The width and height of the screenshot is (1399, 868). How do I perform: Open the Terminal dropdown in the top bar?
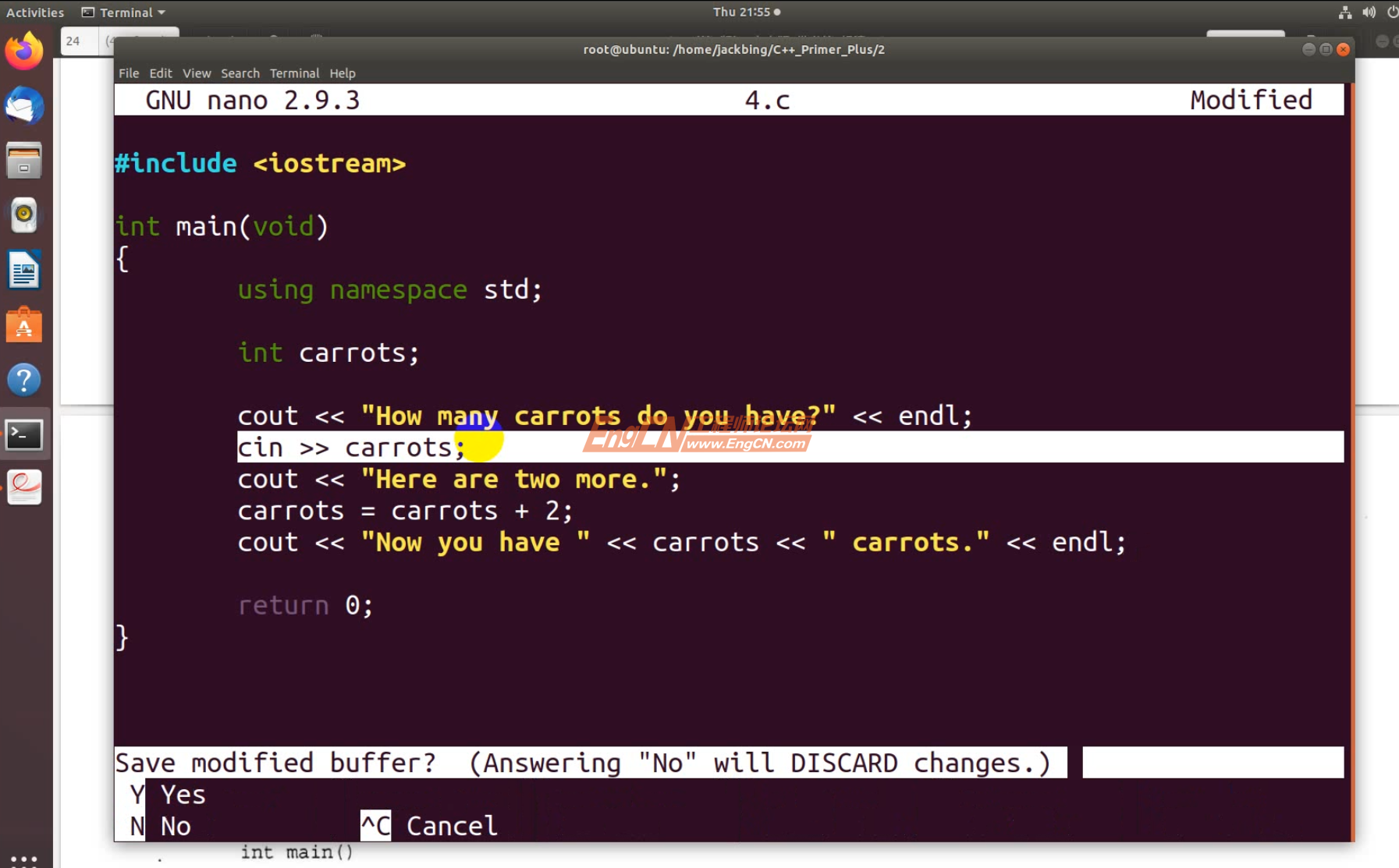(123, 12)
